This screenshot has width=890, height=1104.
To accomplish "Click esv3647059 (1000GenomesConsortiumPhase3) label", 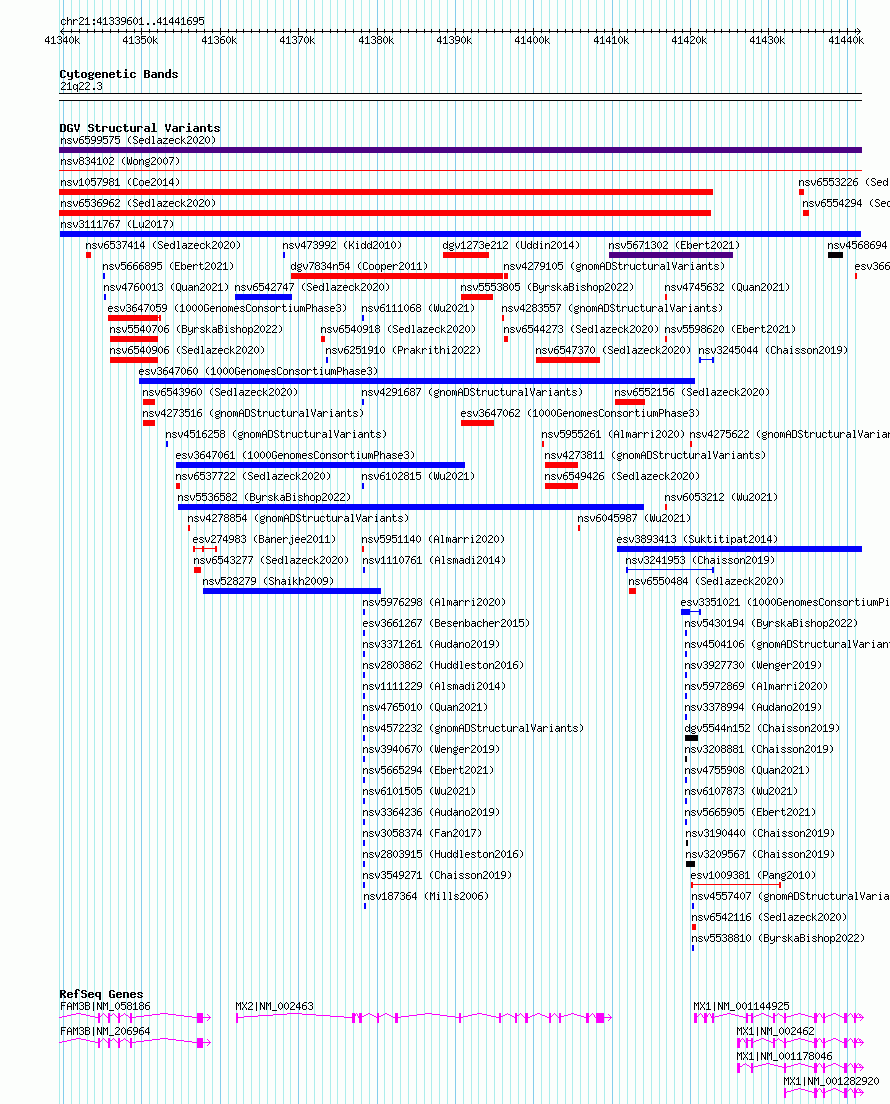I will (227, 308).
